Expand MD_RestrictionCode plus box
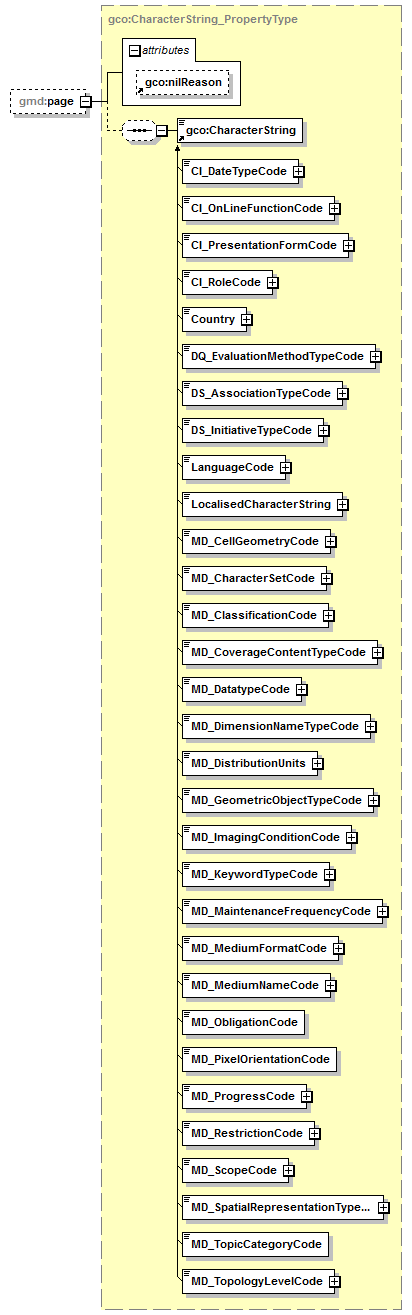 click(x=315, y=1133)
